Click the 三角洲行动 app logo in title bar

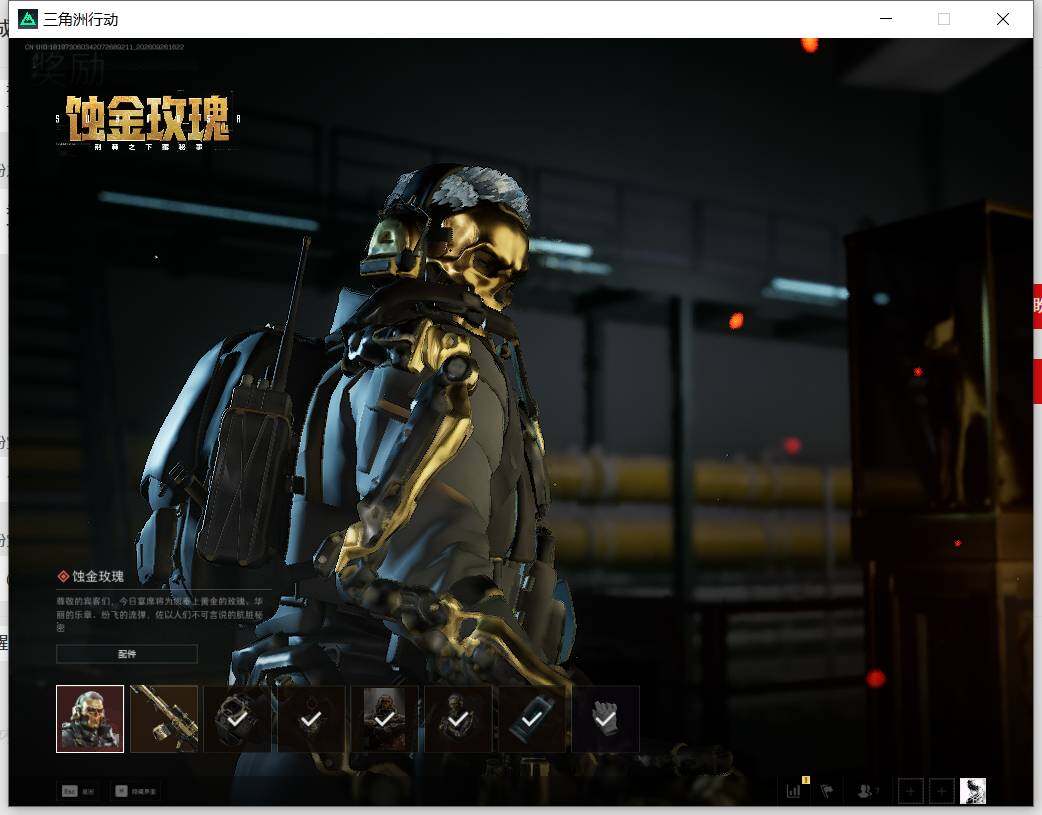tap(28, 19)
